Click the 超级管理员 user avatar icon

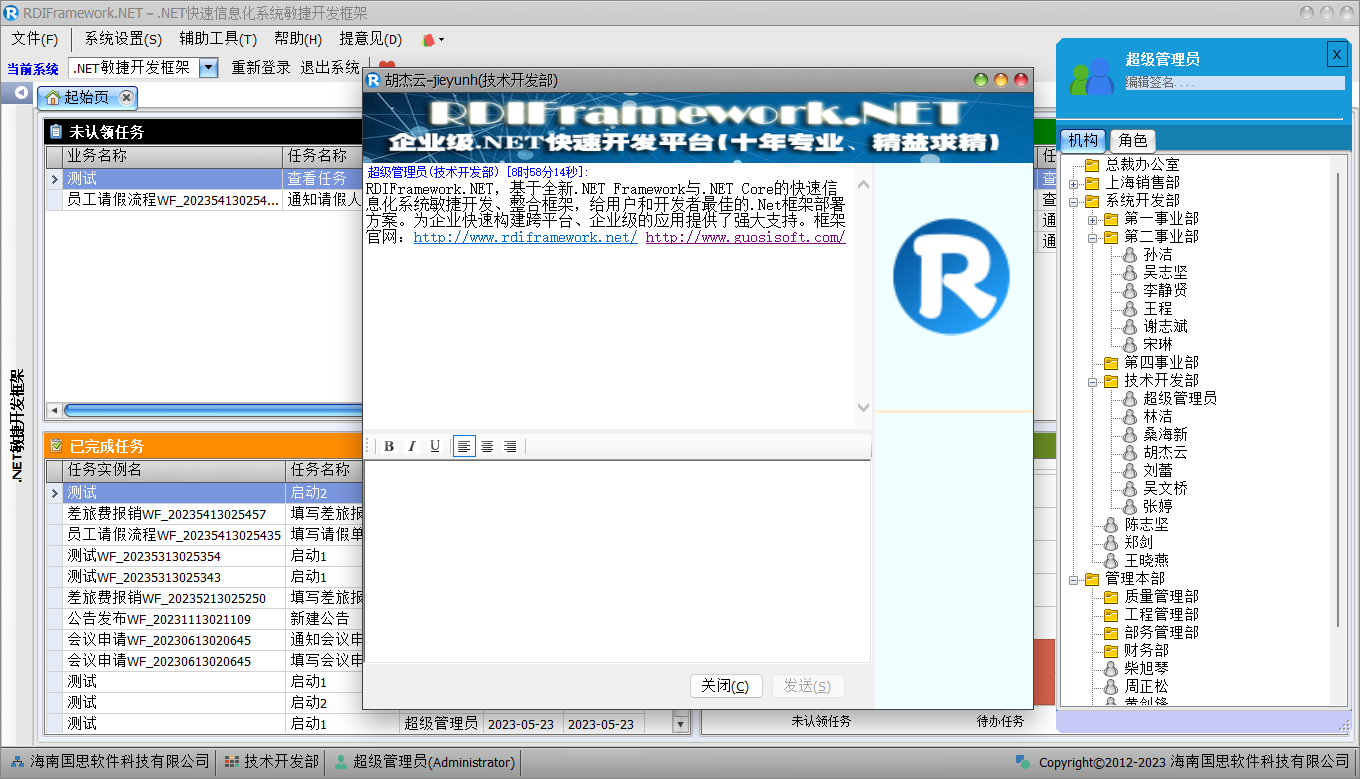point(1091,76)
